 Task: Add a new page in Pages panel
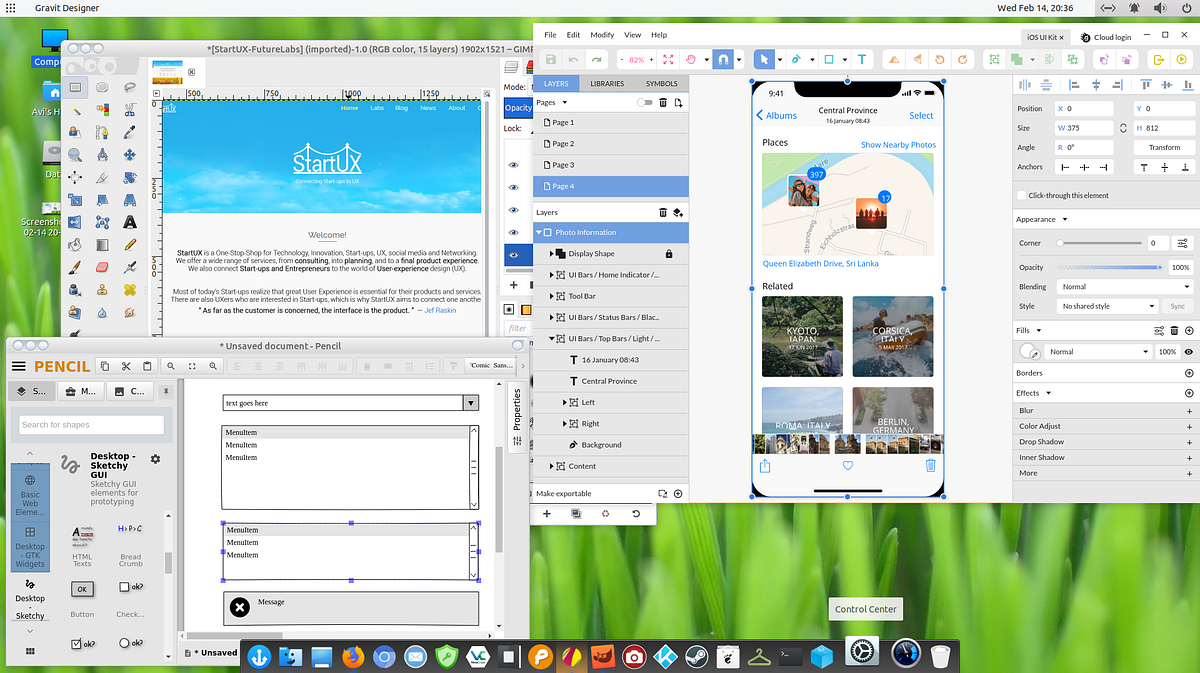[x=679, y=102]
